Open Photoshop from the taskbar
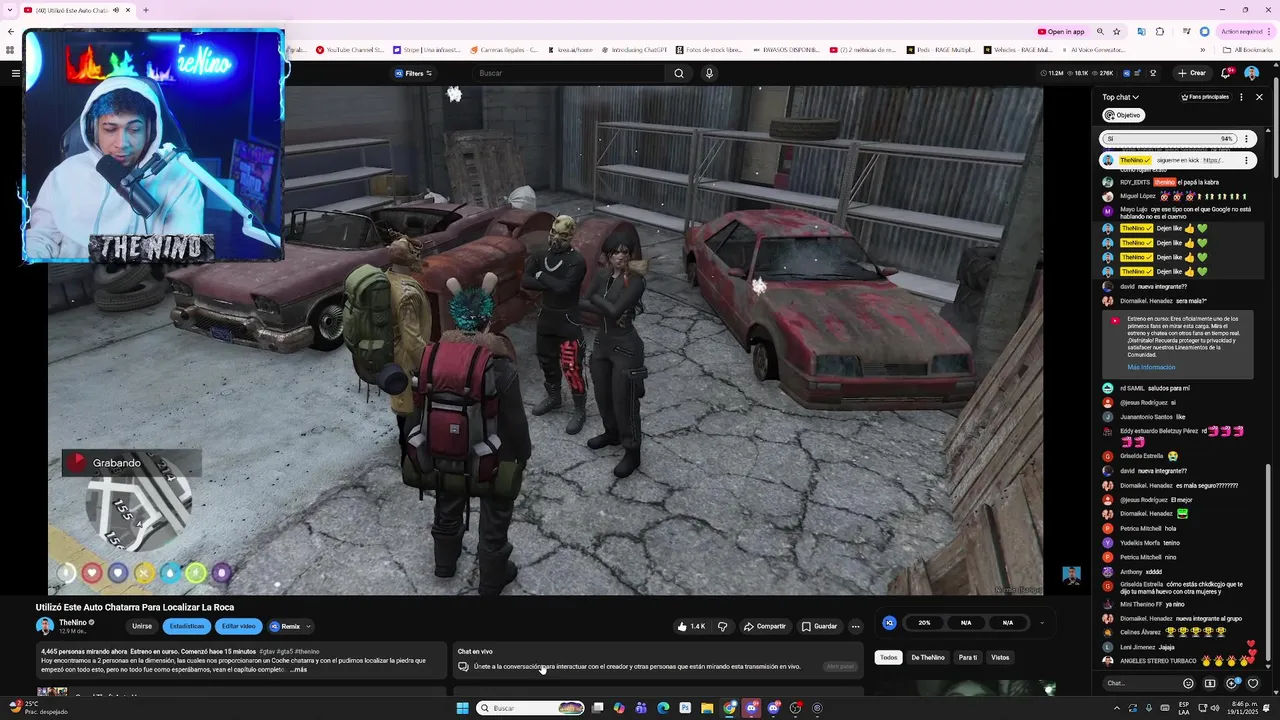1280x720 pixels. coord(685,708)
